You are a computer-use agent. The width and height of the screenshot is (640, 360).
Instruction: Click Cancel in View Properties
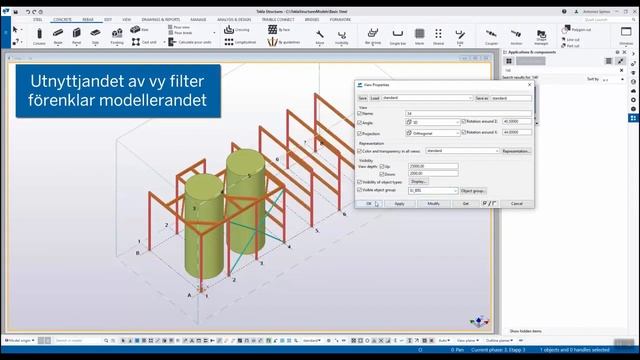(516, 203)
